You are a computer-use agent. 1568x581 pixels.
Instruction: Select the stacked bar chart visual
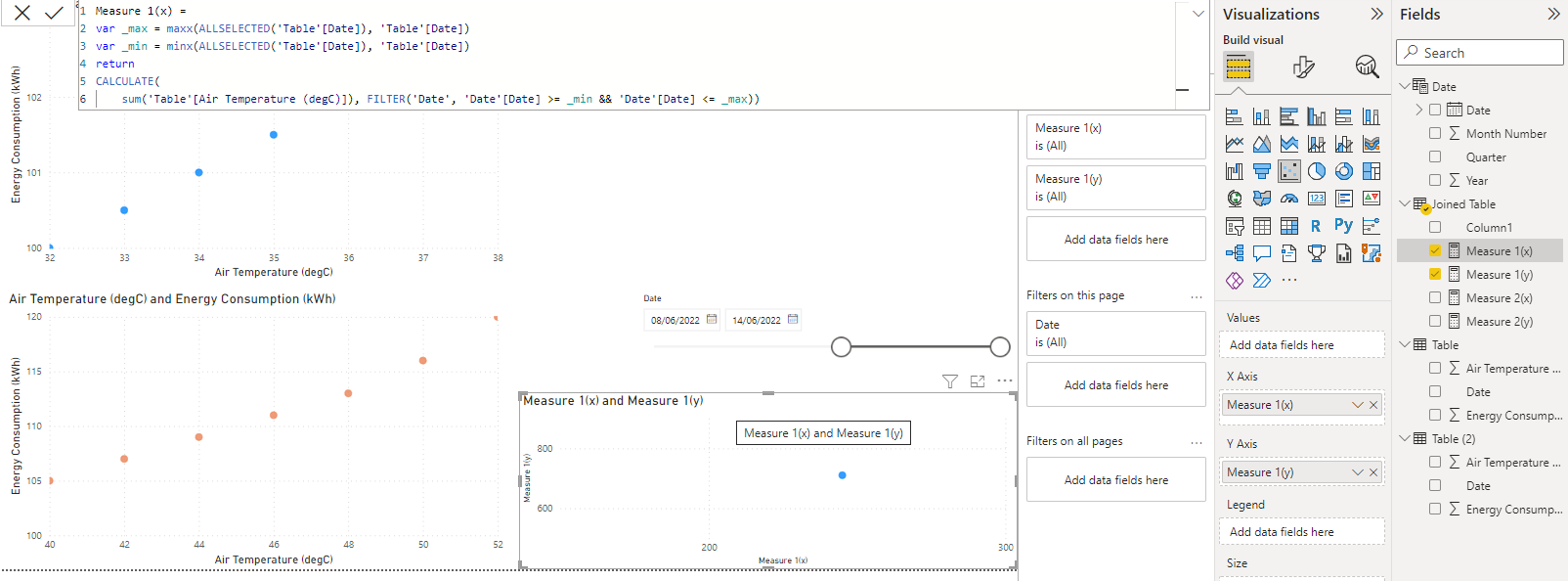point(1235,116)
